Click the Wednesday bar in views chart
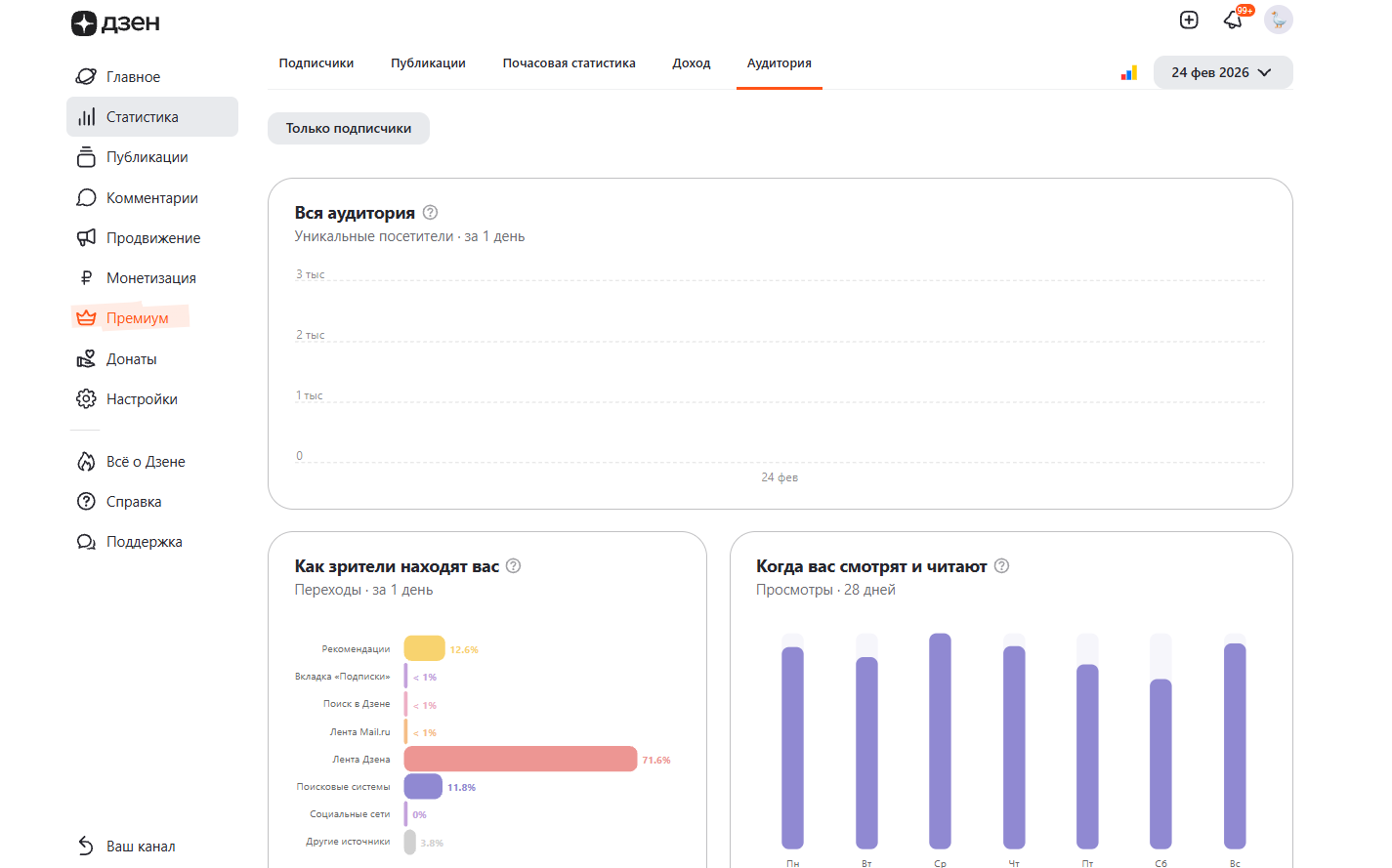This screenshot has width=1392, height=868. [940, 742]
